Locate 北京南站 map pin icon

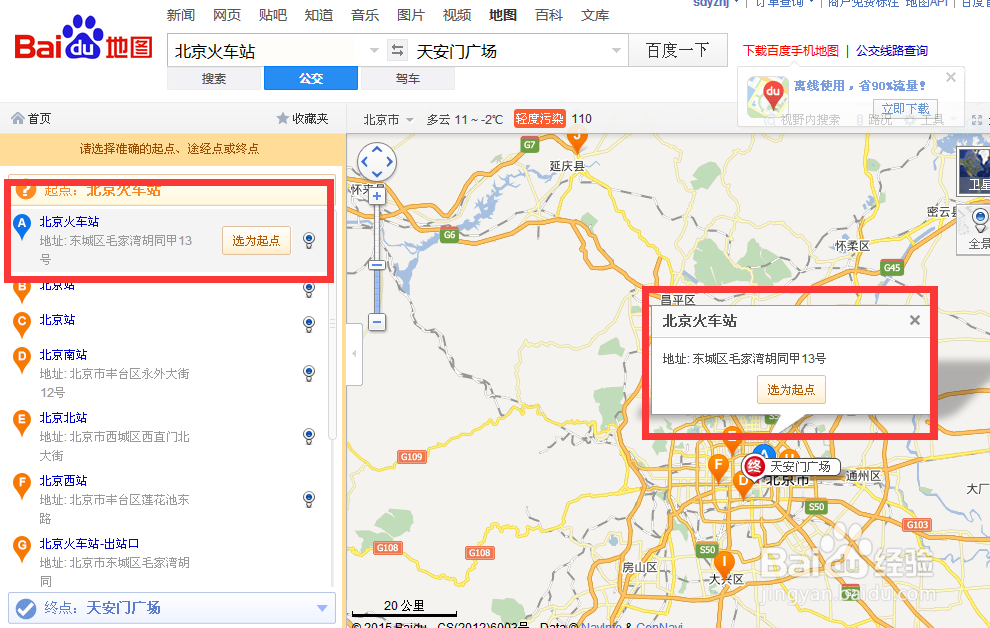(309, 373)
